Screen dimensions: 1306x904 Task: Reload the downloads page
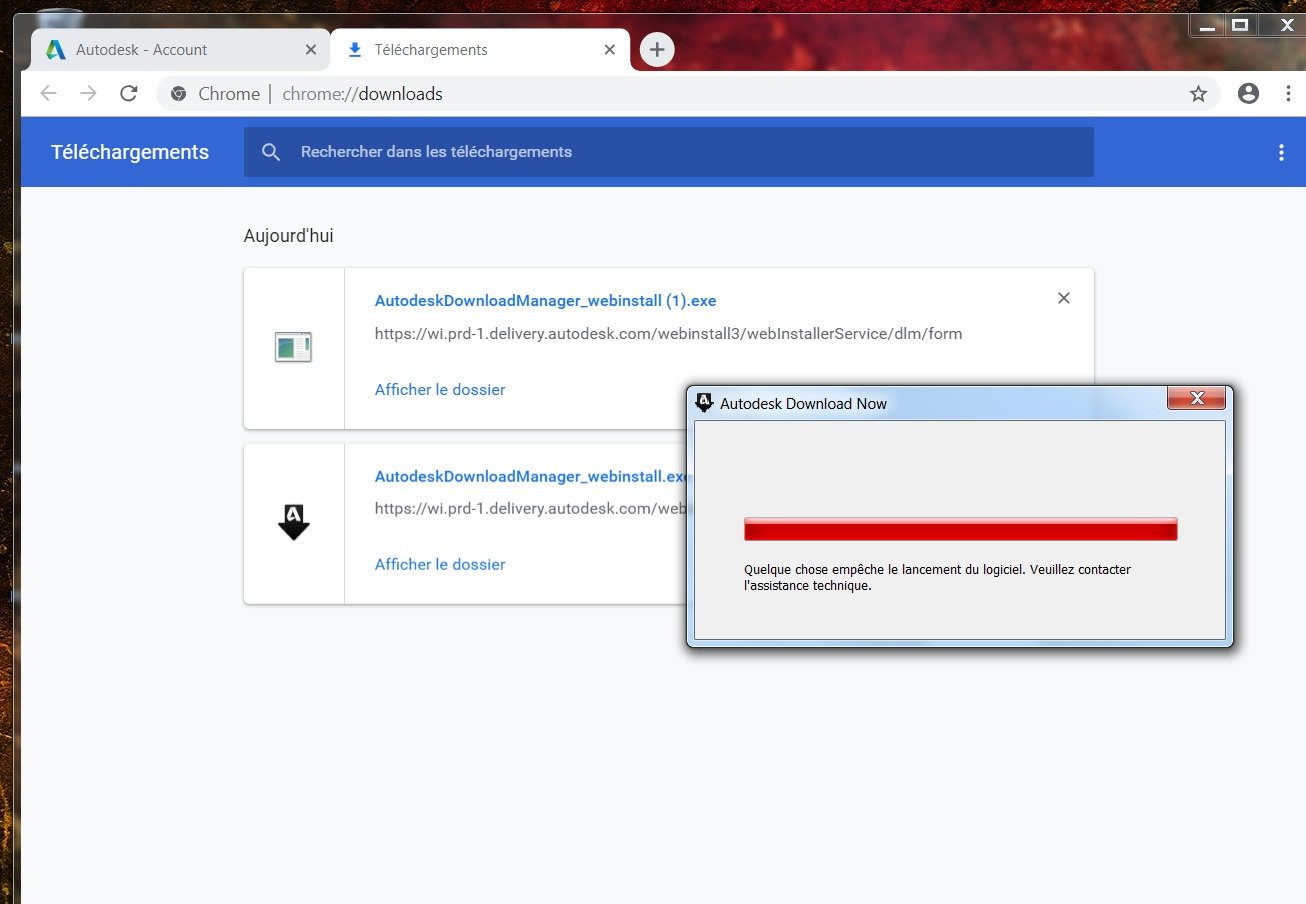(x=128, y=94)
